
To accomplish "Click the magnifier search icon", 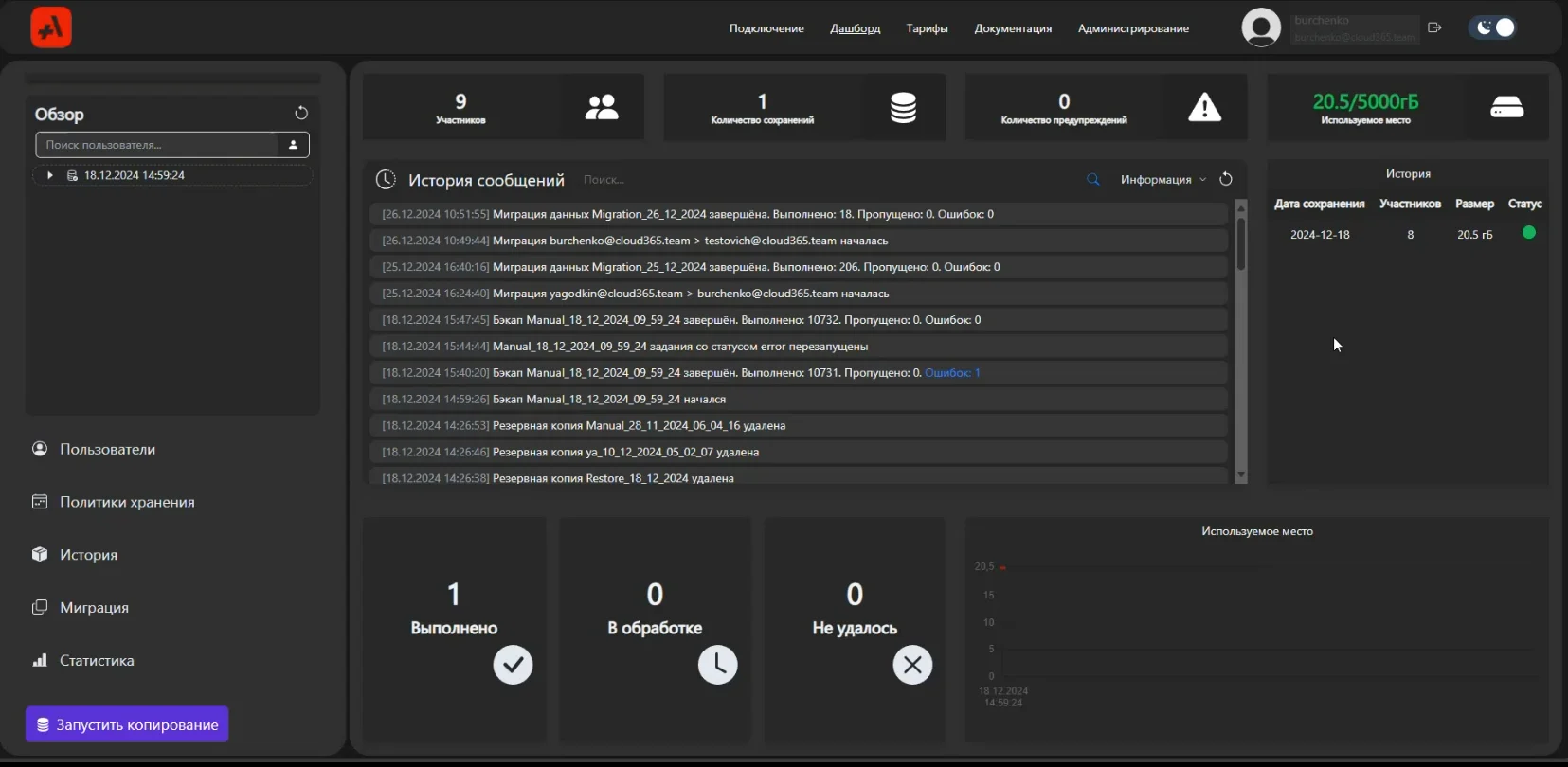I will tap(1093, 179).
